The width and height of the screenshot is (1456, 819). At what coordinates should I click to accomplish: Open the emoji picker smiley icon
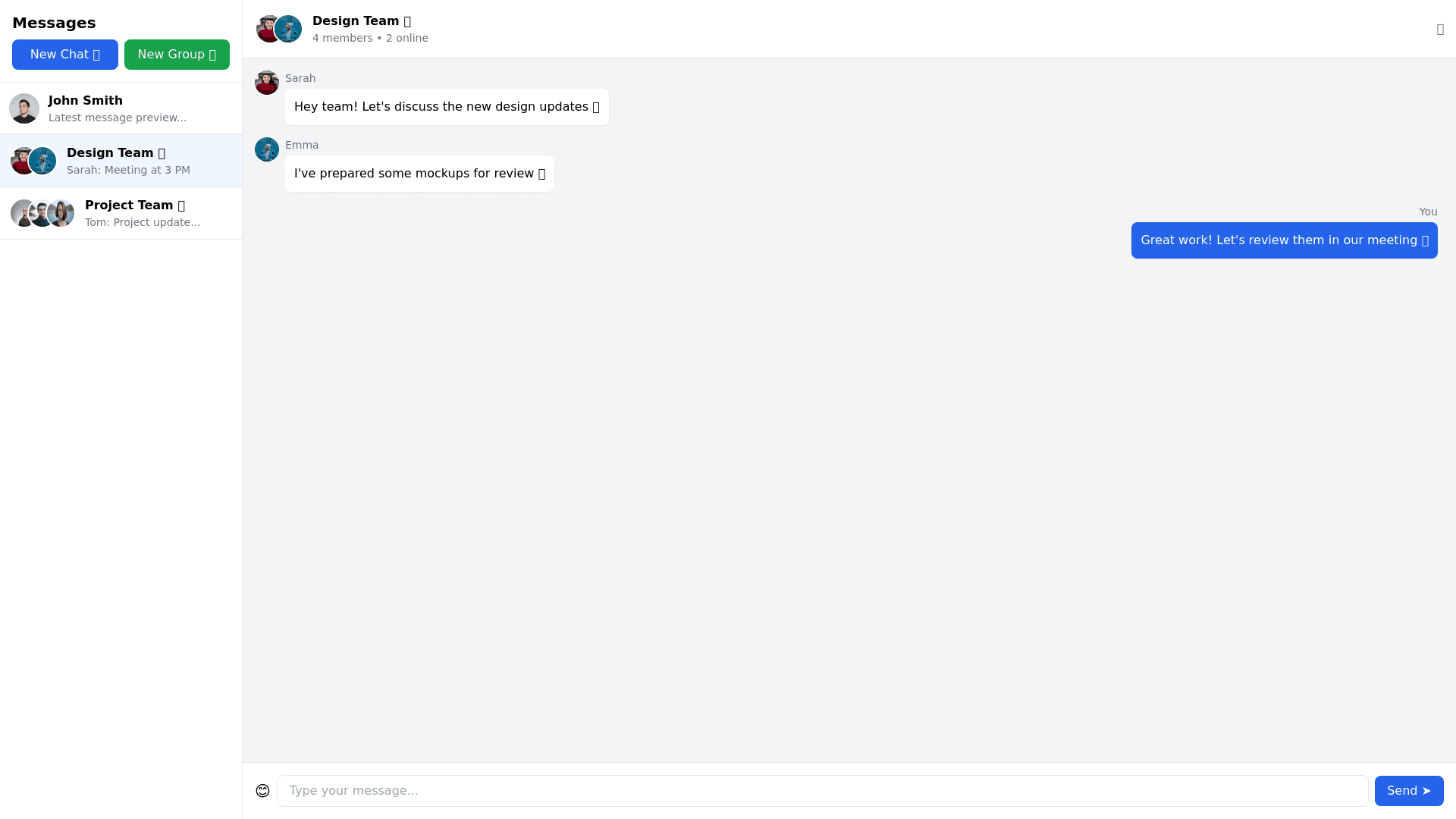(x=262, y=791)
